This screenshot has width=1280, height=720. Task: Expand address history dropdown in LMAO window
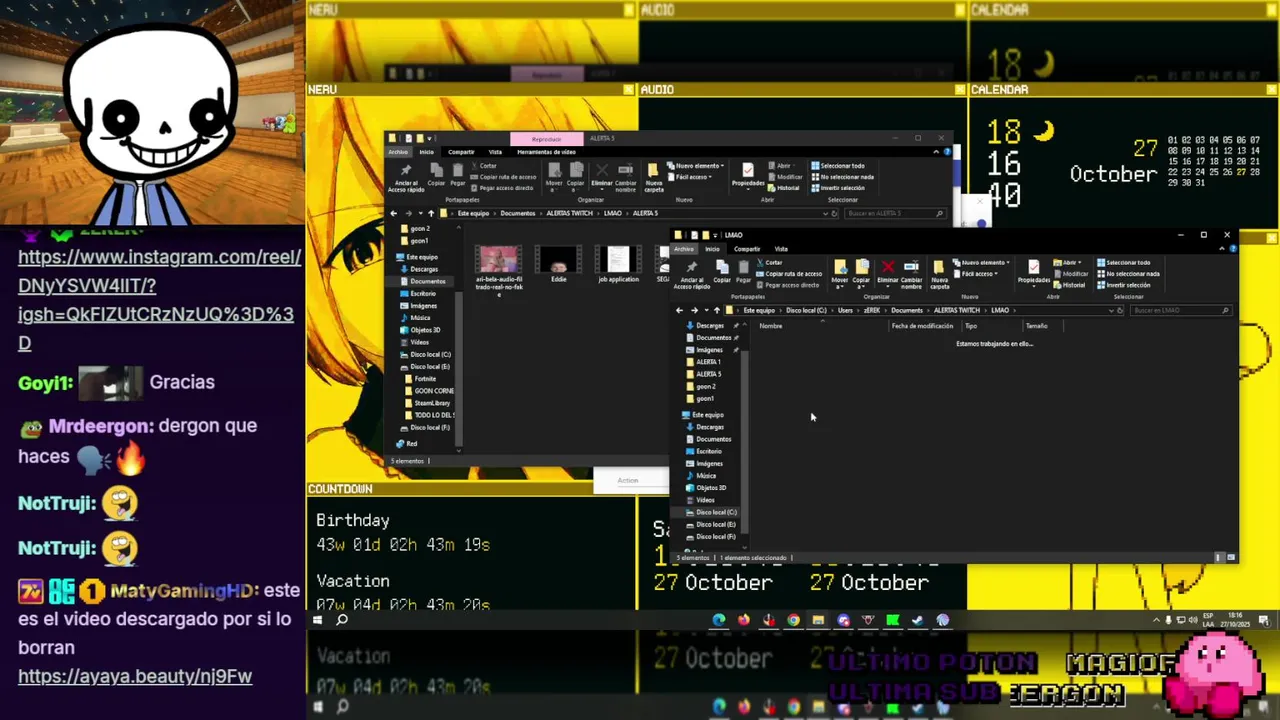(1111, 310)
